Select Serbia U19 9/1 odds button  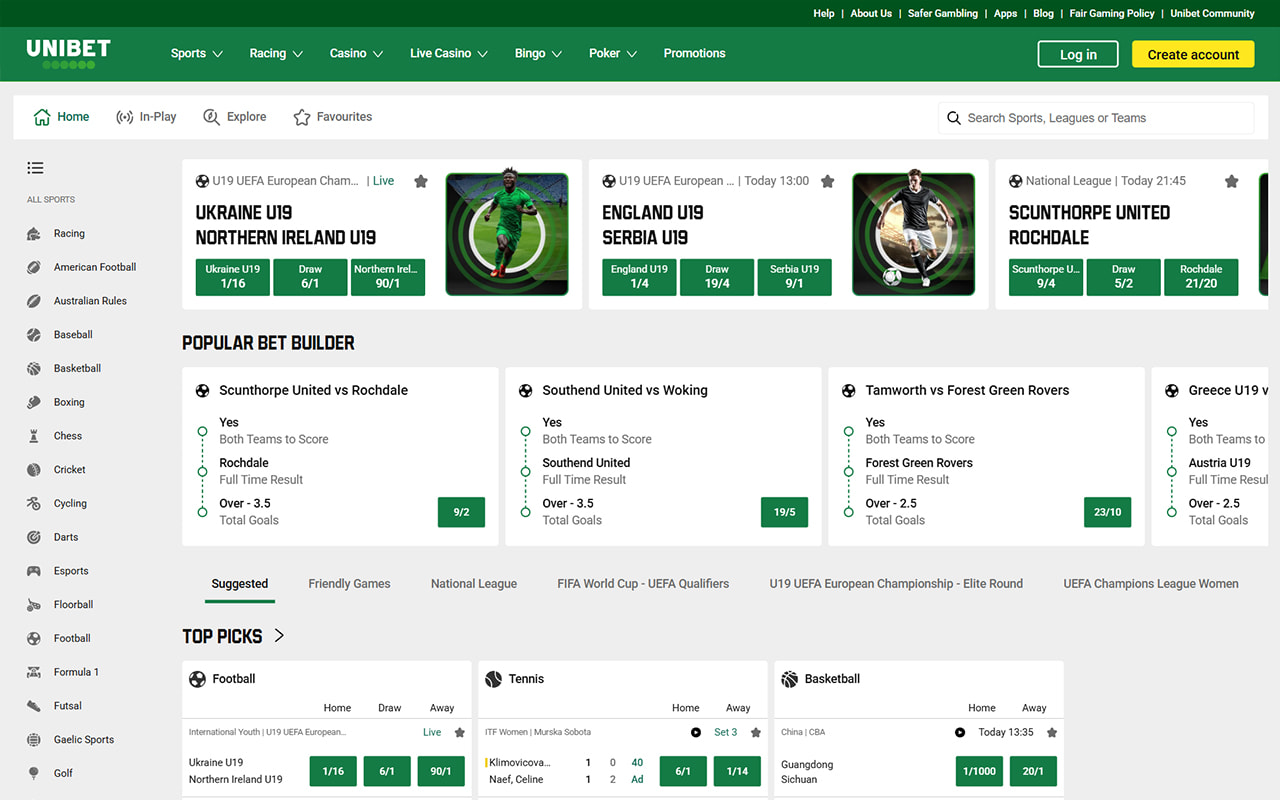point(794,277)
